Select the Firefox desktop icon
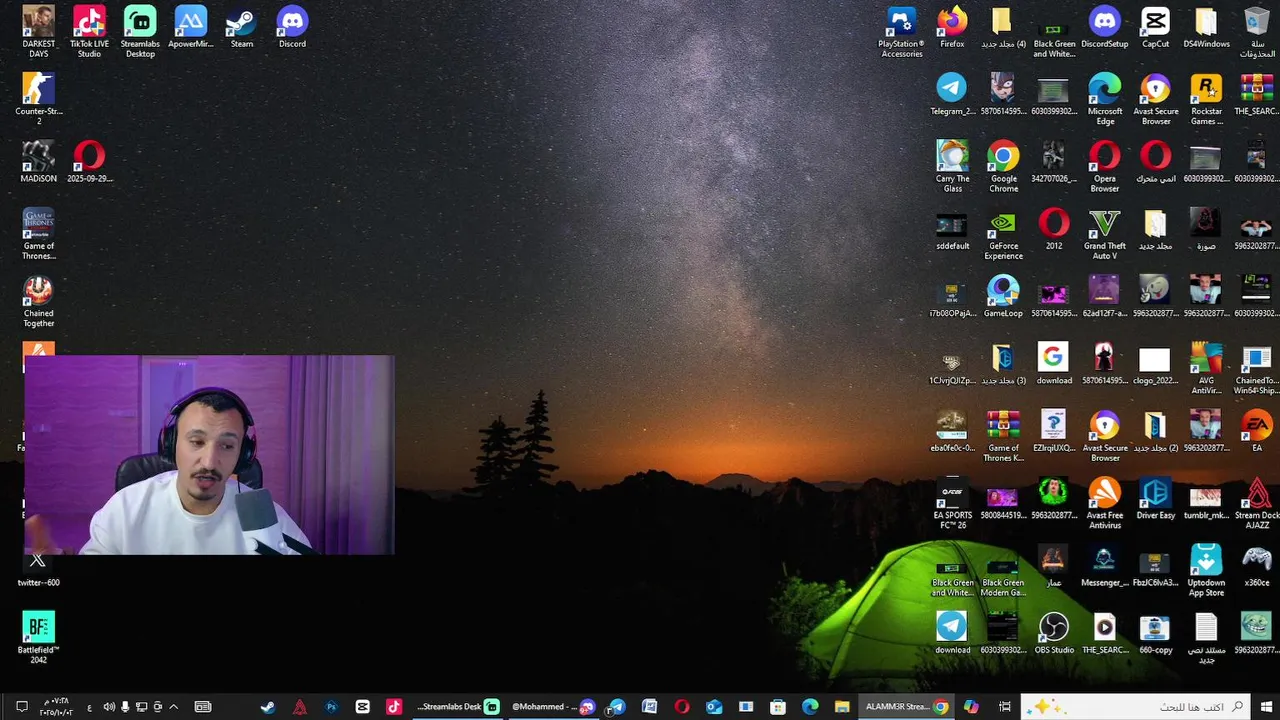 coord(952,27)
